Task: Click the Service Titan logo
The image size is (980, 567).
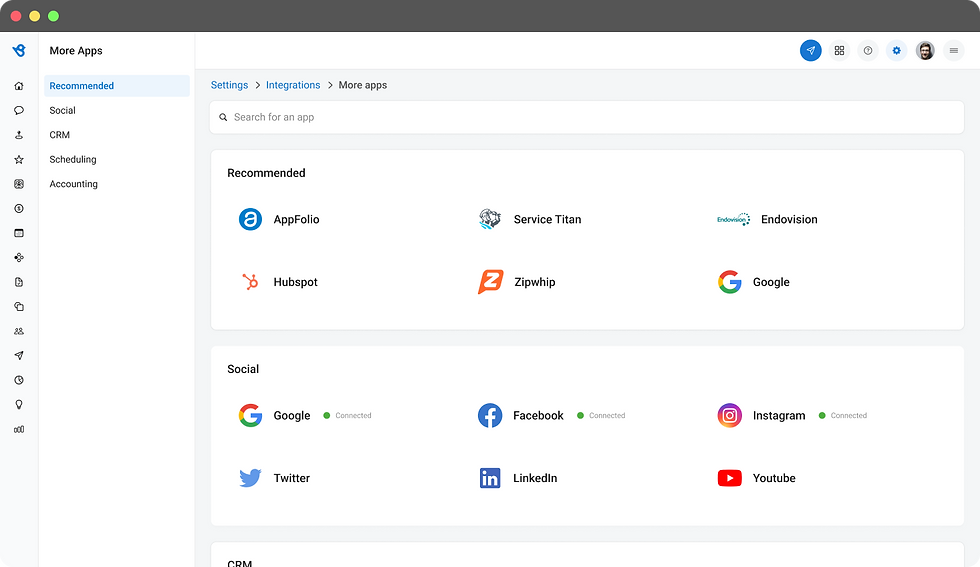Action: [490, 219]
